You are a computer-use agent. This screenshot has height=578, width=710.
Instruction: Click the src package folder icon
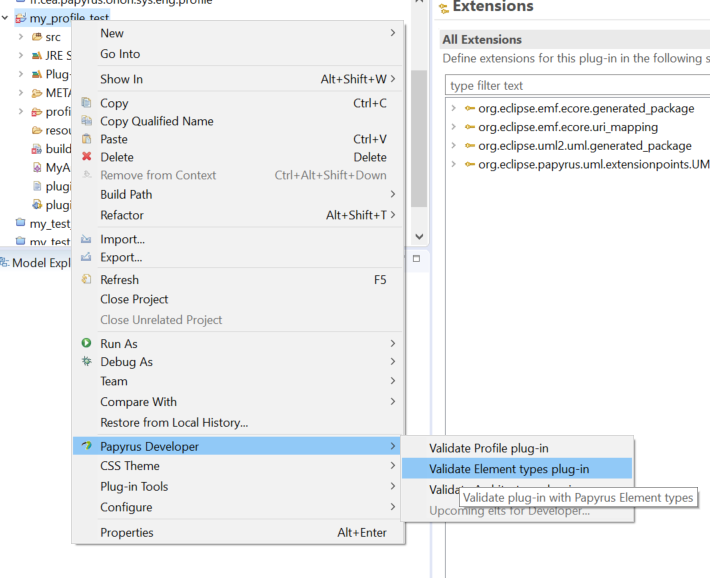click(x=37, y=37)
